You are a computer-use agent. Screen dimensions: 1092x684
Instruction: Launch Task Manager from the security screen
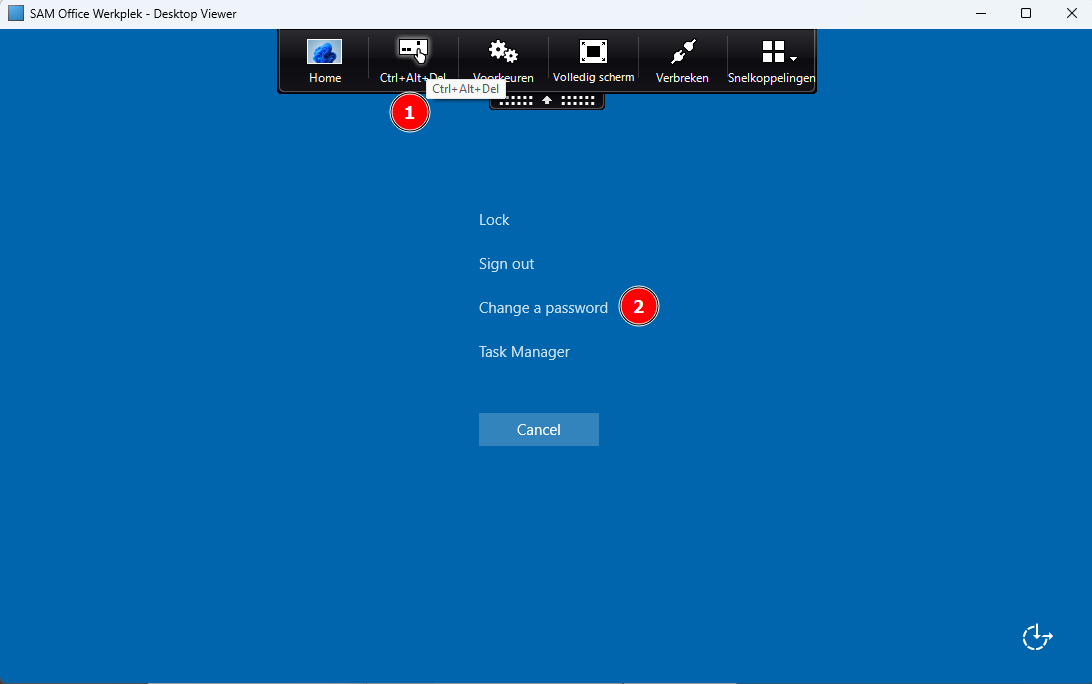[524, 352]
